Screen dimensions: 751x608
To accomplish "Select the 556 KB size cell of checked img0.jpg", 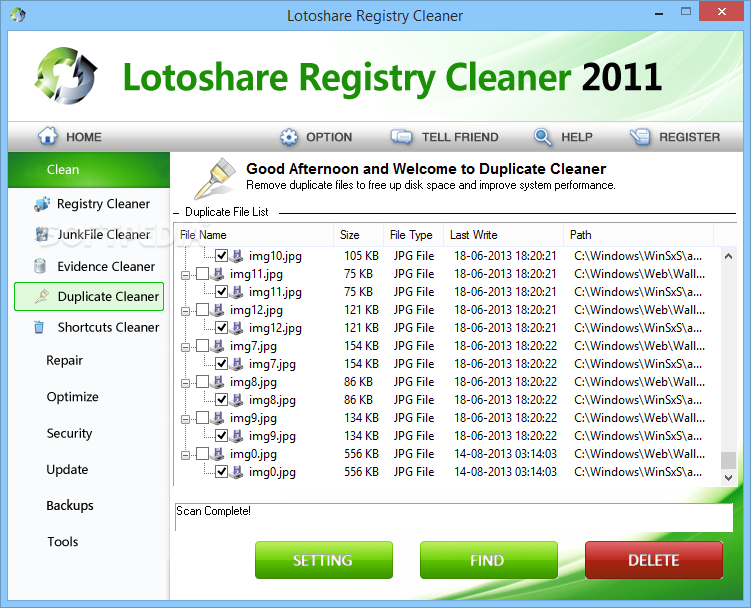I will click(361, 471).
